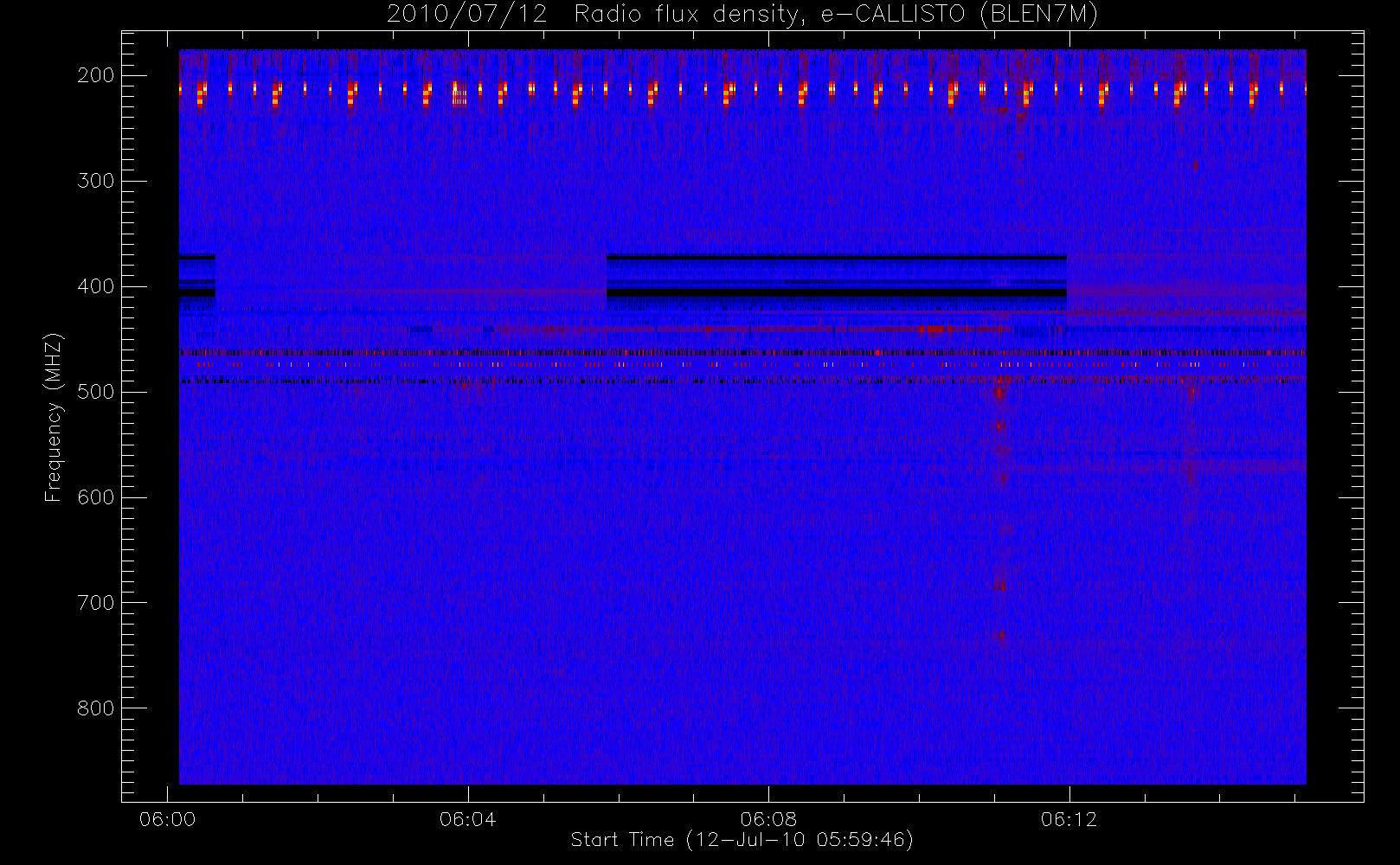Click the 700 frequency tick label

(x=96, y=603)
